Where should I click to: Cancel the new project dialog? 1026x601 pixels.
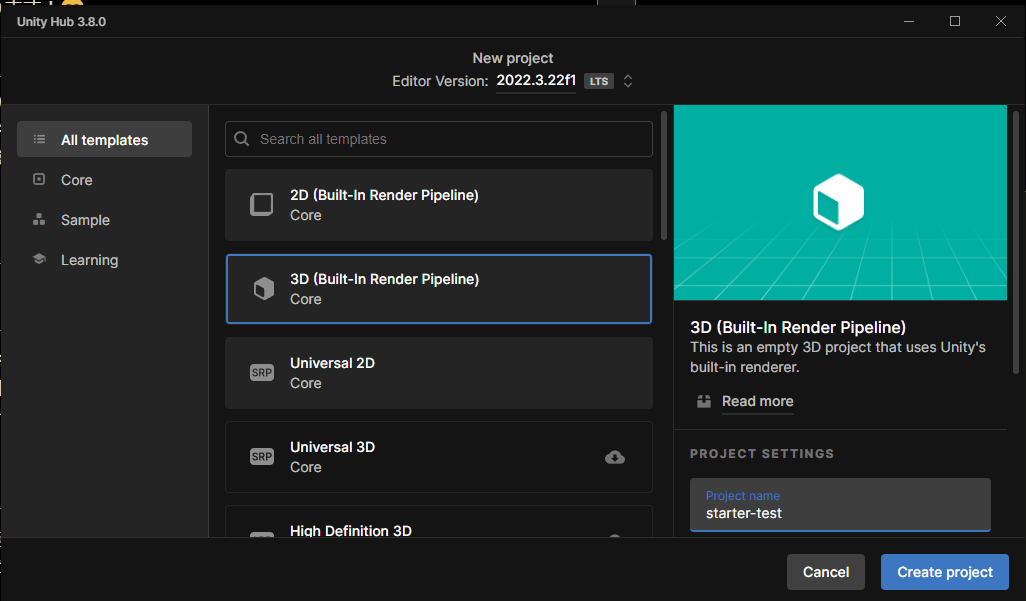[x=825, y=572]
